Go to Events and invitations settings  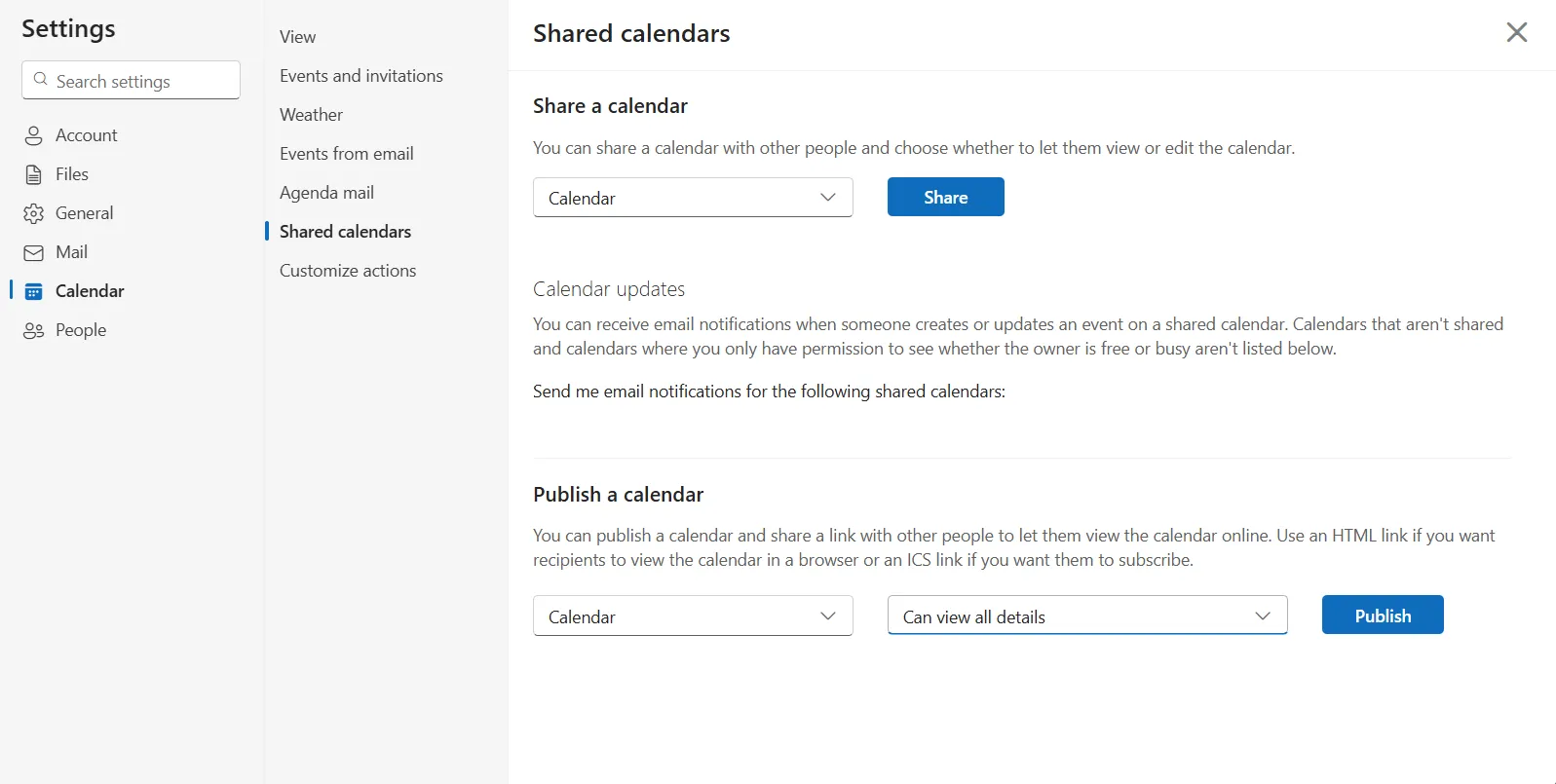(361, 76)
